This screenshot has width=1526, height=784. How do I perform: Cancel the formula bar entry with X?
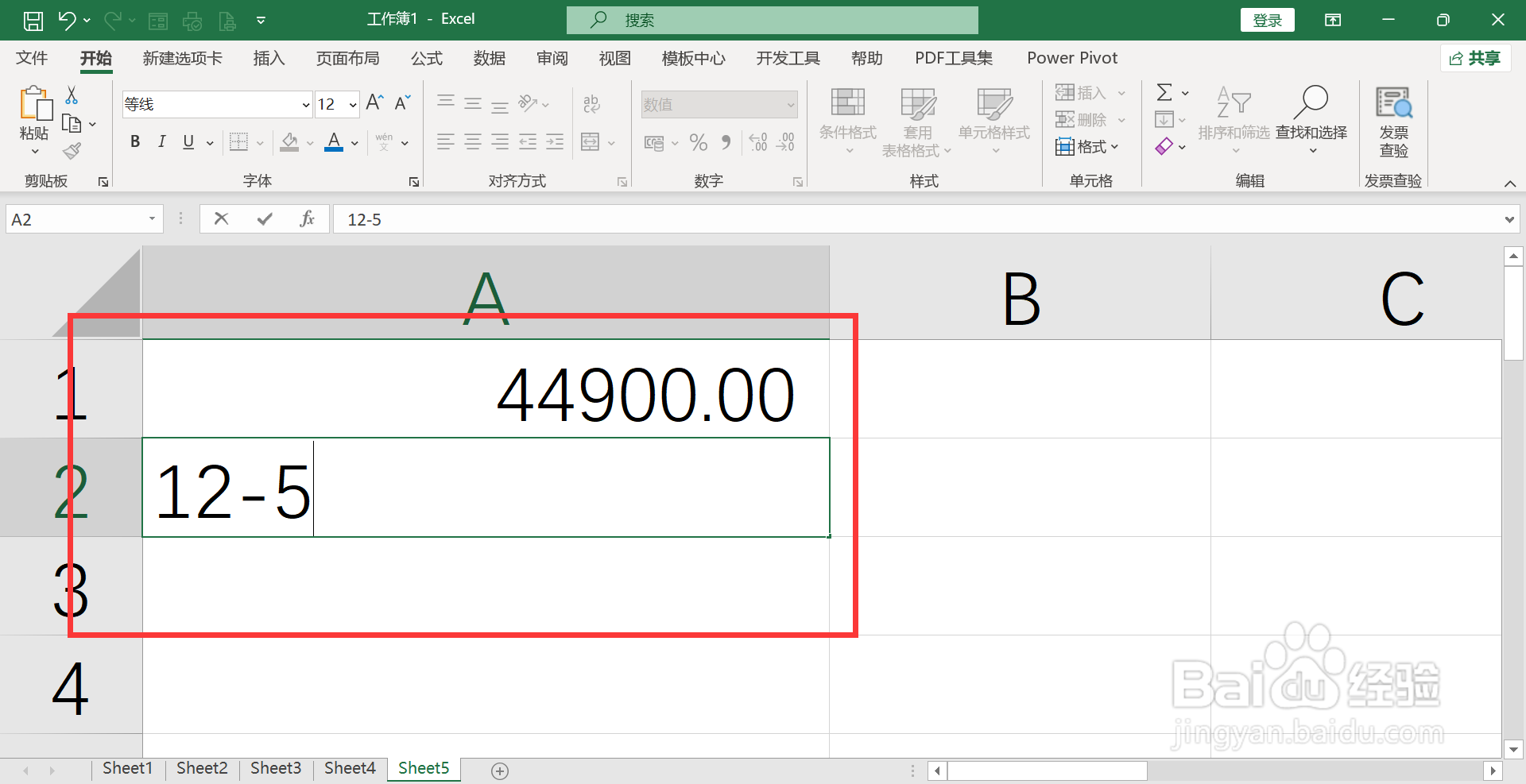point(221,219)
